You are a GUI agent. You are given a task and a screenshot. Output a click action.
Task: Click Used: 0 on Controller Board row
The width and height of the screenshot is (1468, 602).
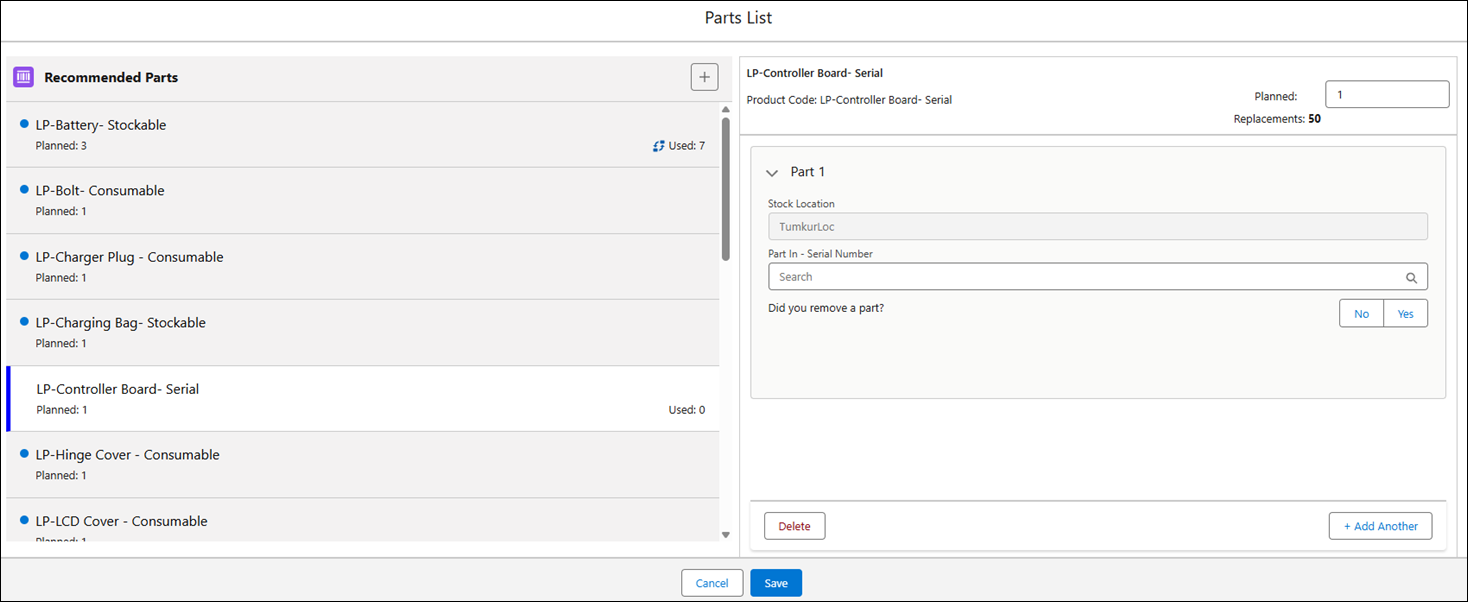(x=686, y=410)
